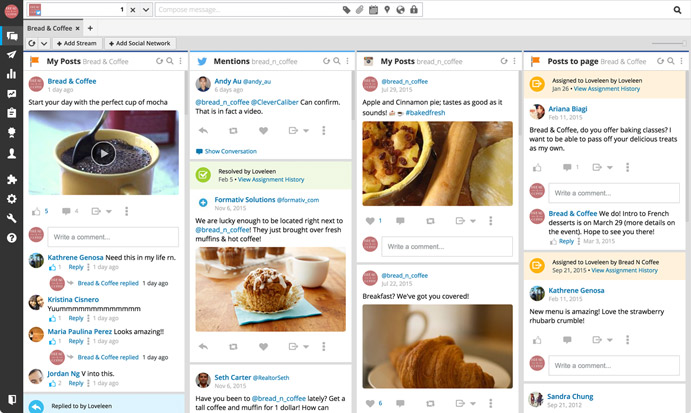The width and height of the screenshot is (691, 413).
Task: Close the Bread & Coffee tab
Action: point(78,28)
